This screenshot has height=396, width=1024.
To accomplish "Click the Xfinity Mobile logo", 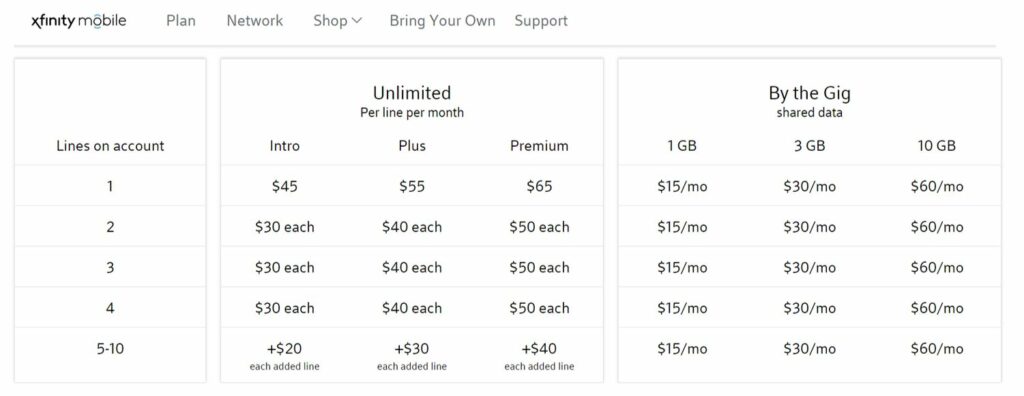I will [79, 21].
